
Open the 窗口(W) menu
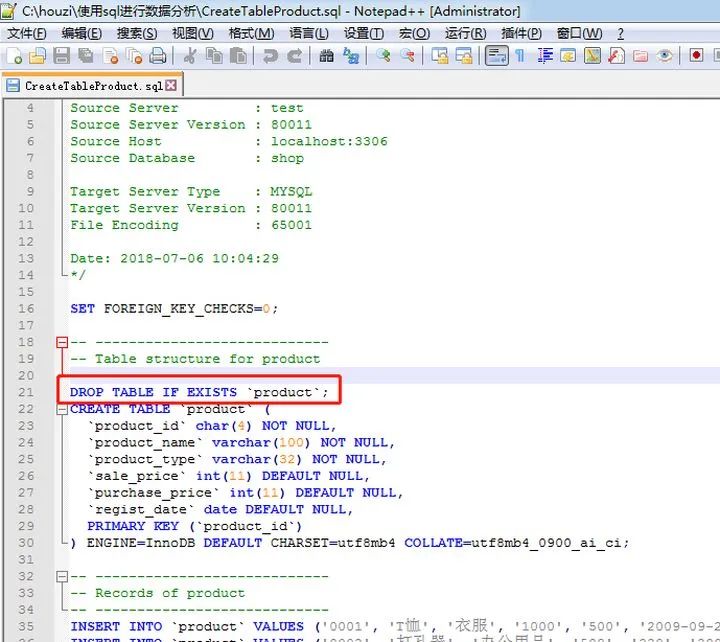coord(579,34)
